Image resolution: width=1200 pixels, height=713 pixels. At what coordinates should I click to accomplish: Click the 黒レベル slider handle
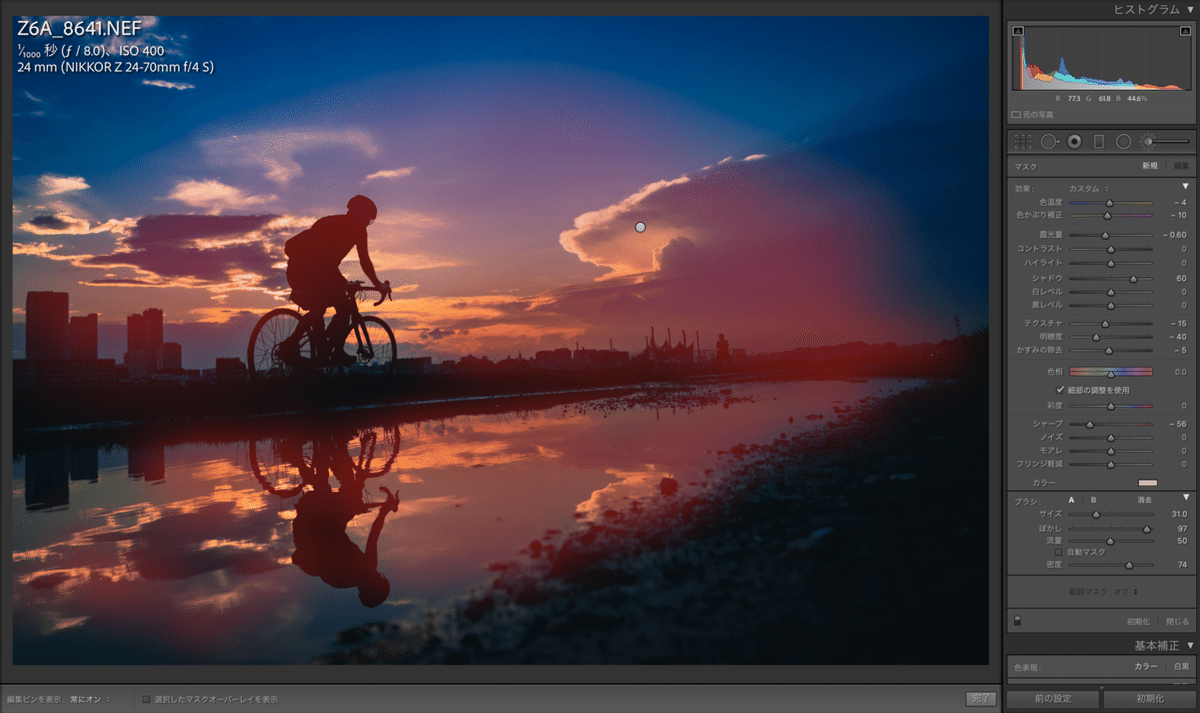(x=1111, y=305)
